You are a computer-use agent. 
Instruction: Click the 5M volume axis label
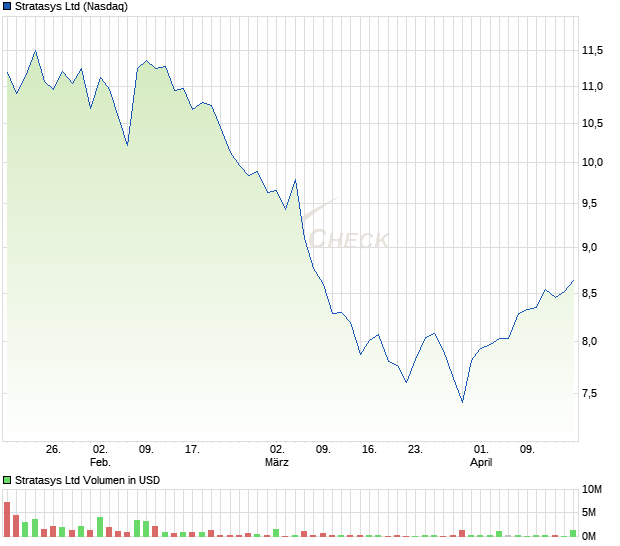588,512
